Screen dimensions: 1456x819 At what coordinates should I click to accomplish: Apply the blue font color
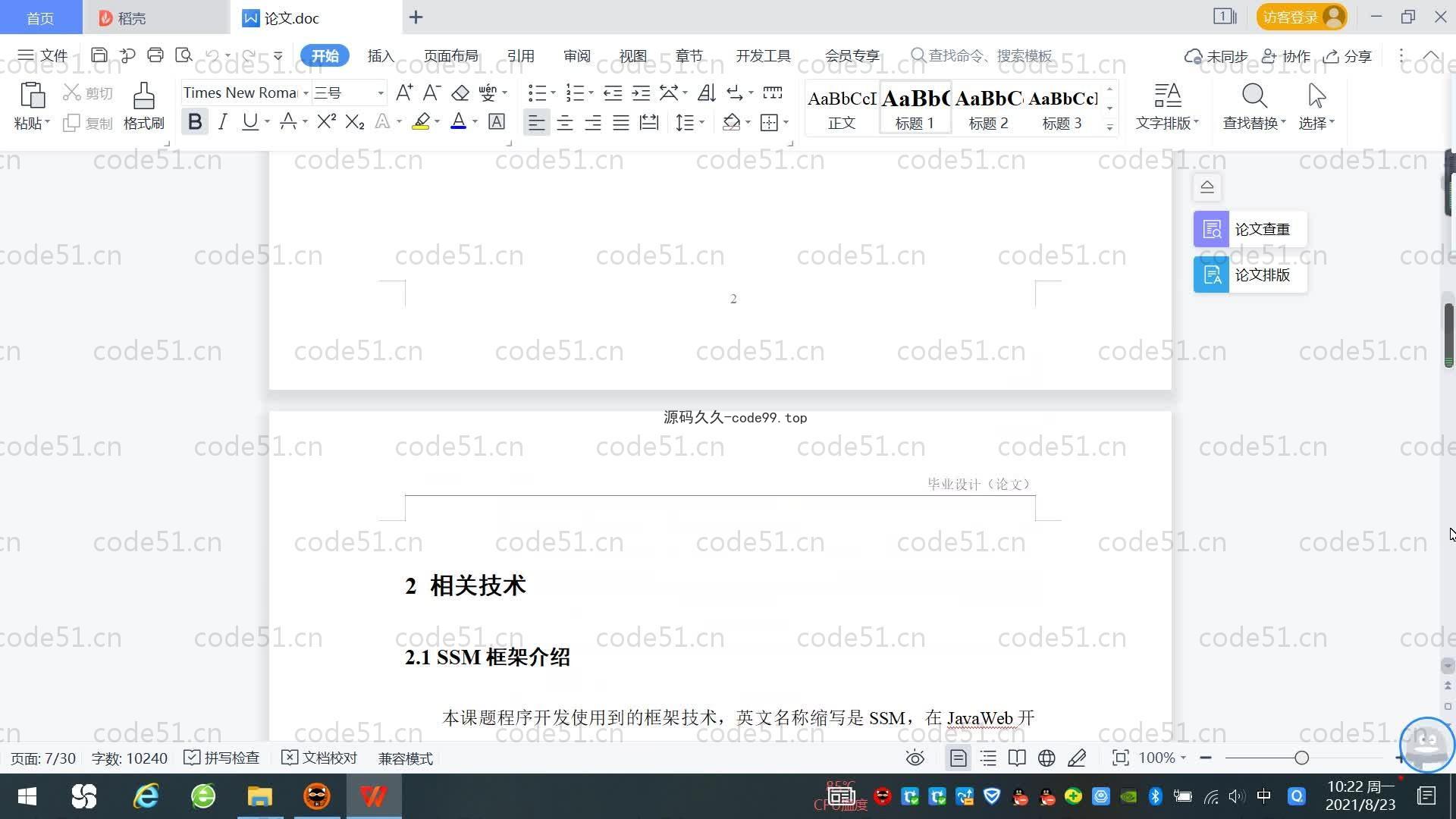pos(458,121)
